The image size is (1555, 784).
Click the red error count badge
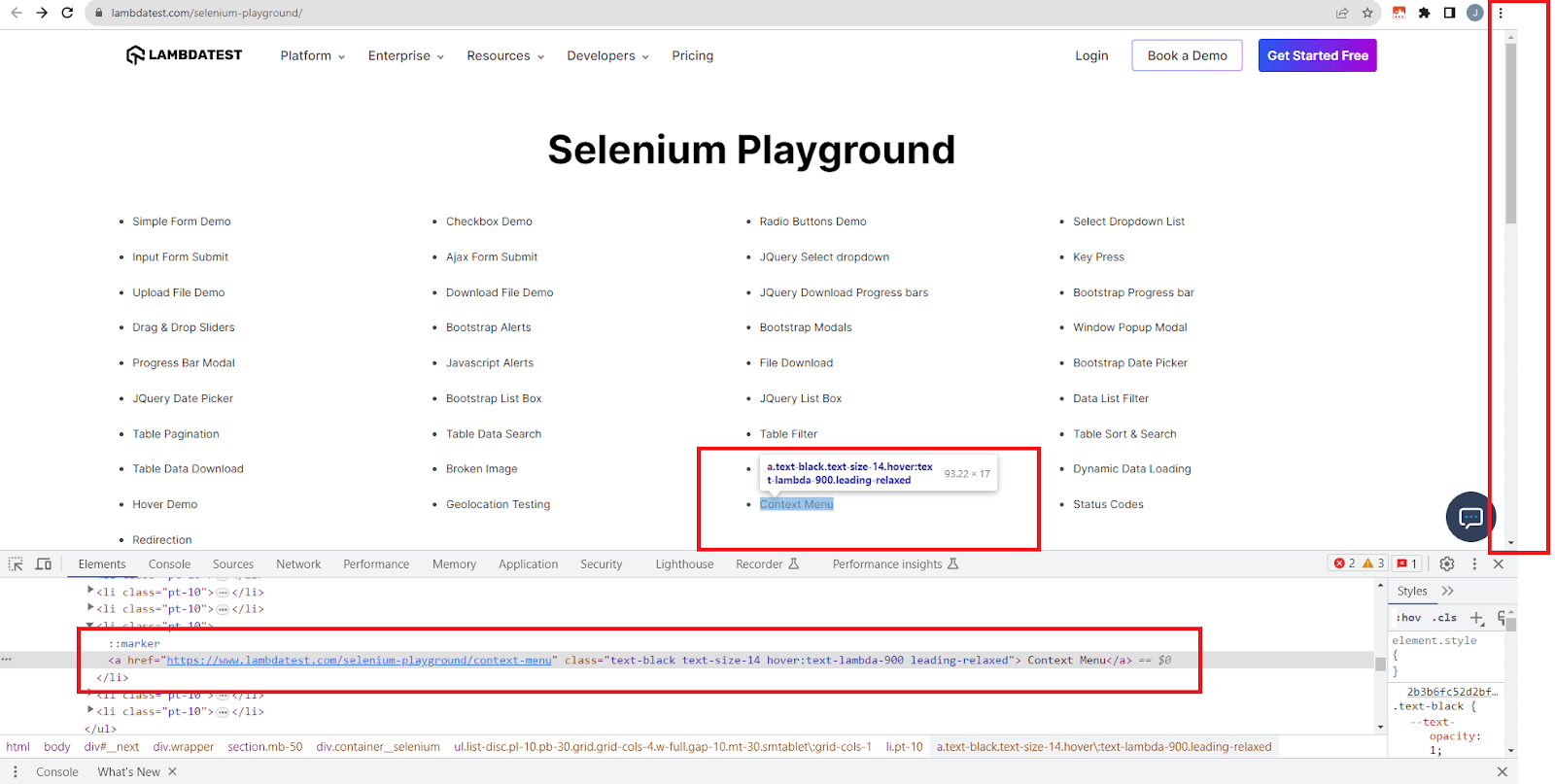click(x=1344, y=563)
